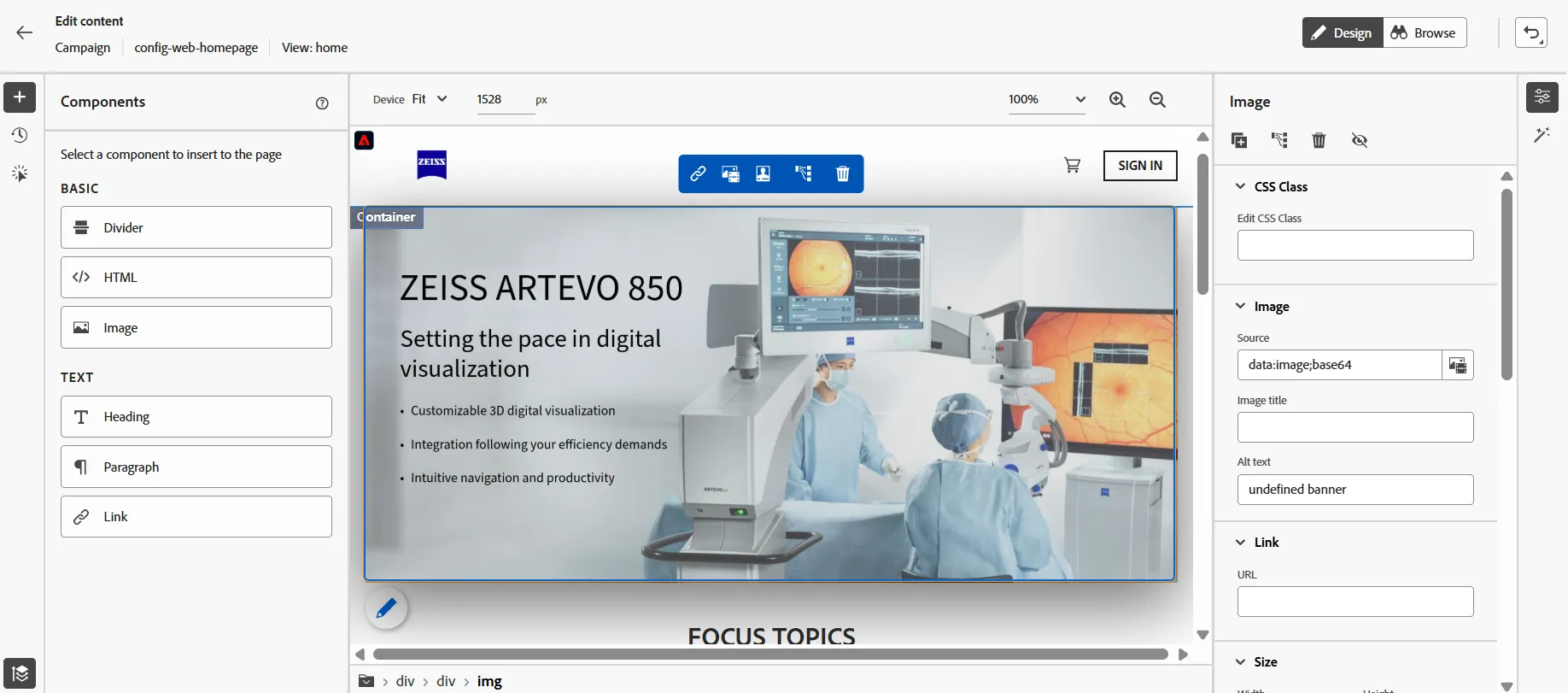
Task: Click the horizontal canvas scrollbar
Action: [770, 655]
